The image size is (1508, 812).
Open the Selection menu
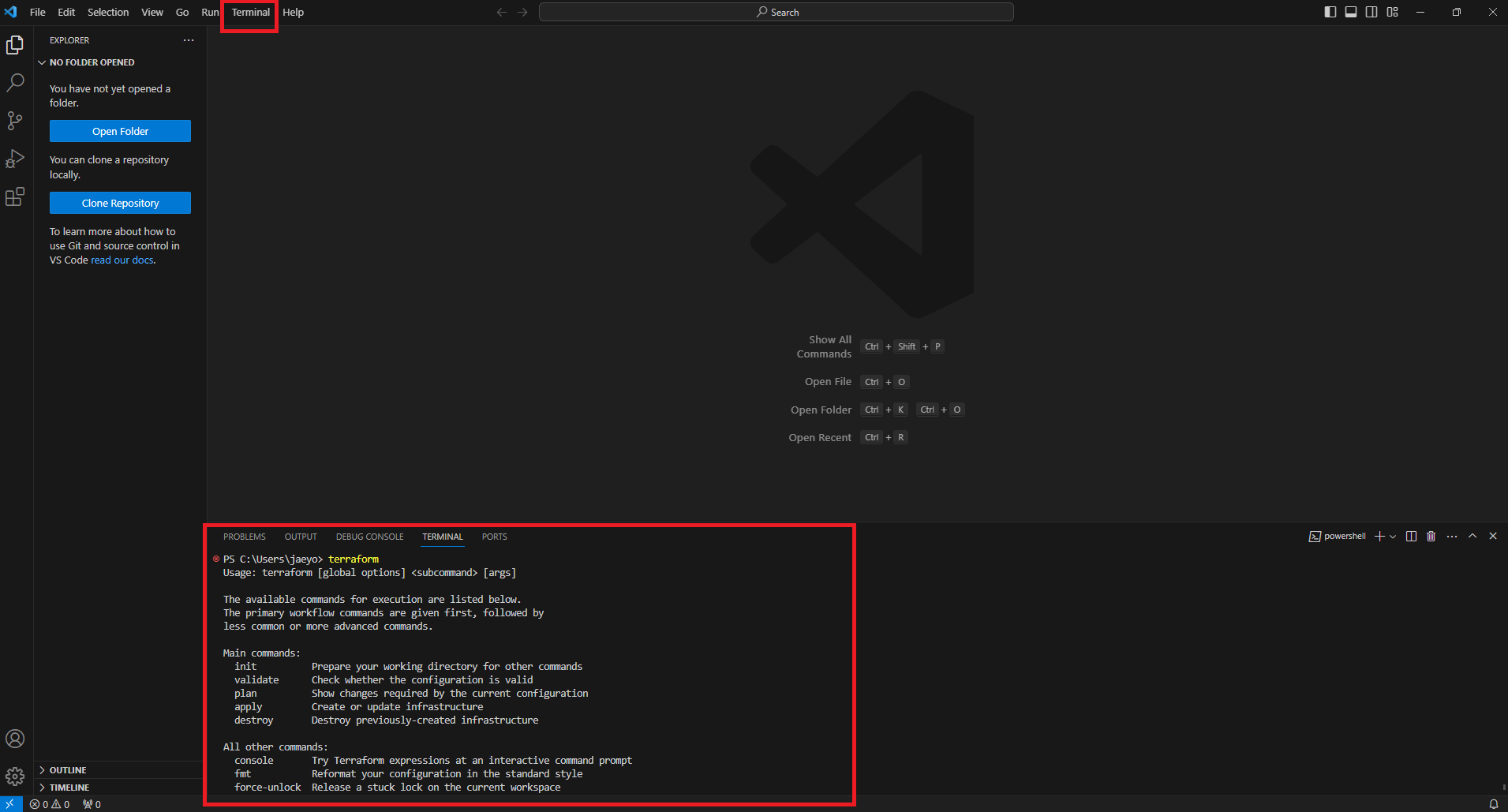pyautogui.click(x=108, y=12)
